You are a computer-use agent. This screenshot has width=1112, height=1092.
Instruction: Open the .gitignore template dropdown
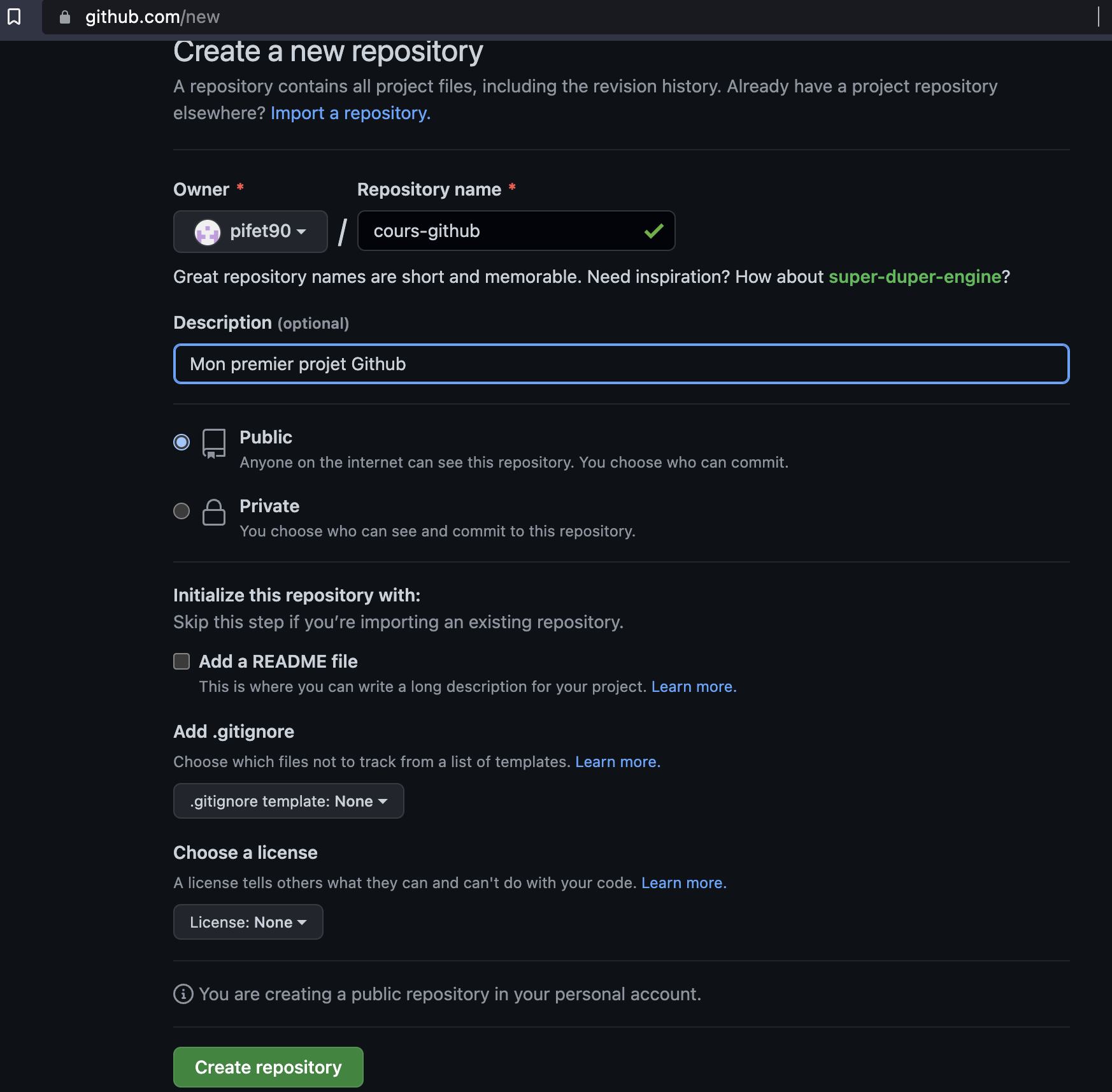click(288, 801)
